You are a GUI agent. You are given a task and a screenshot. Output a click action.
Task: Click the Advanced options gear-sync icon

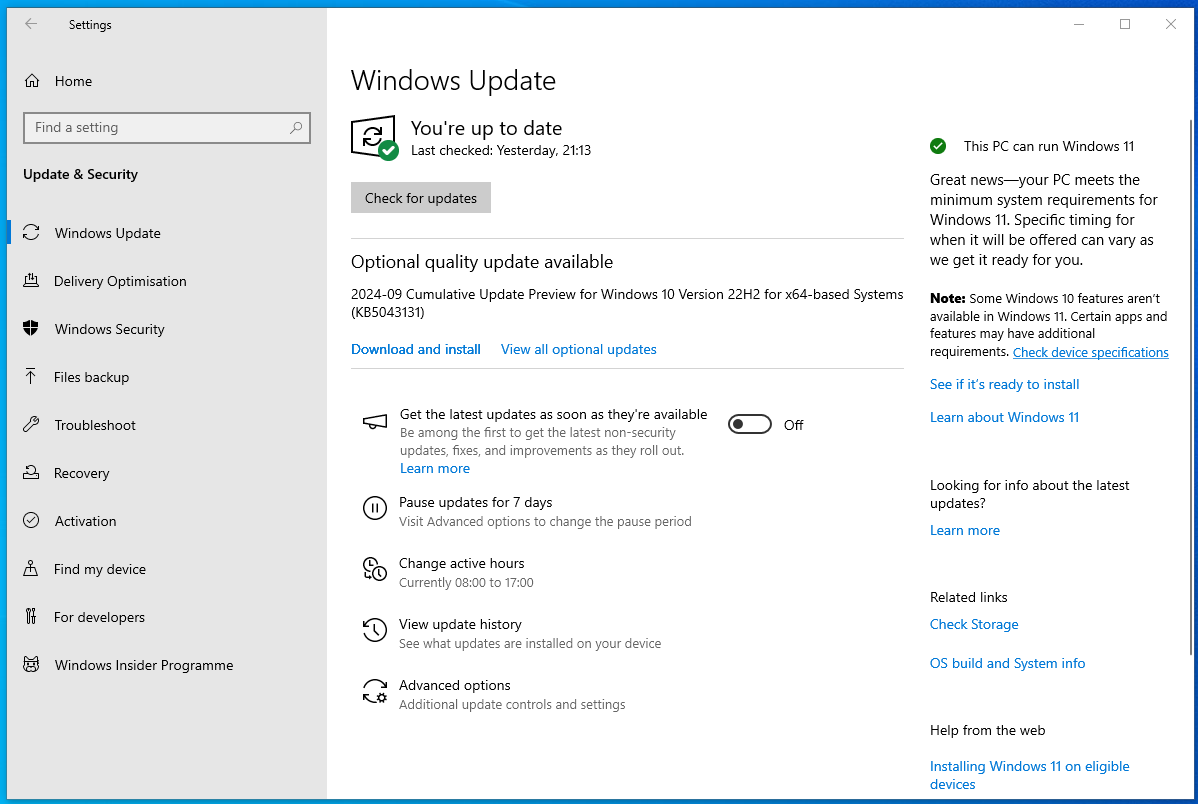pos(374,691)
